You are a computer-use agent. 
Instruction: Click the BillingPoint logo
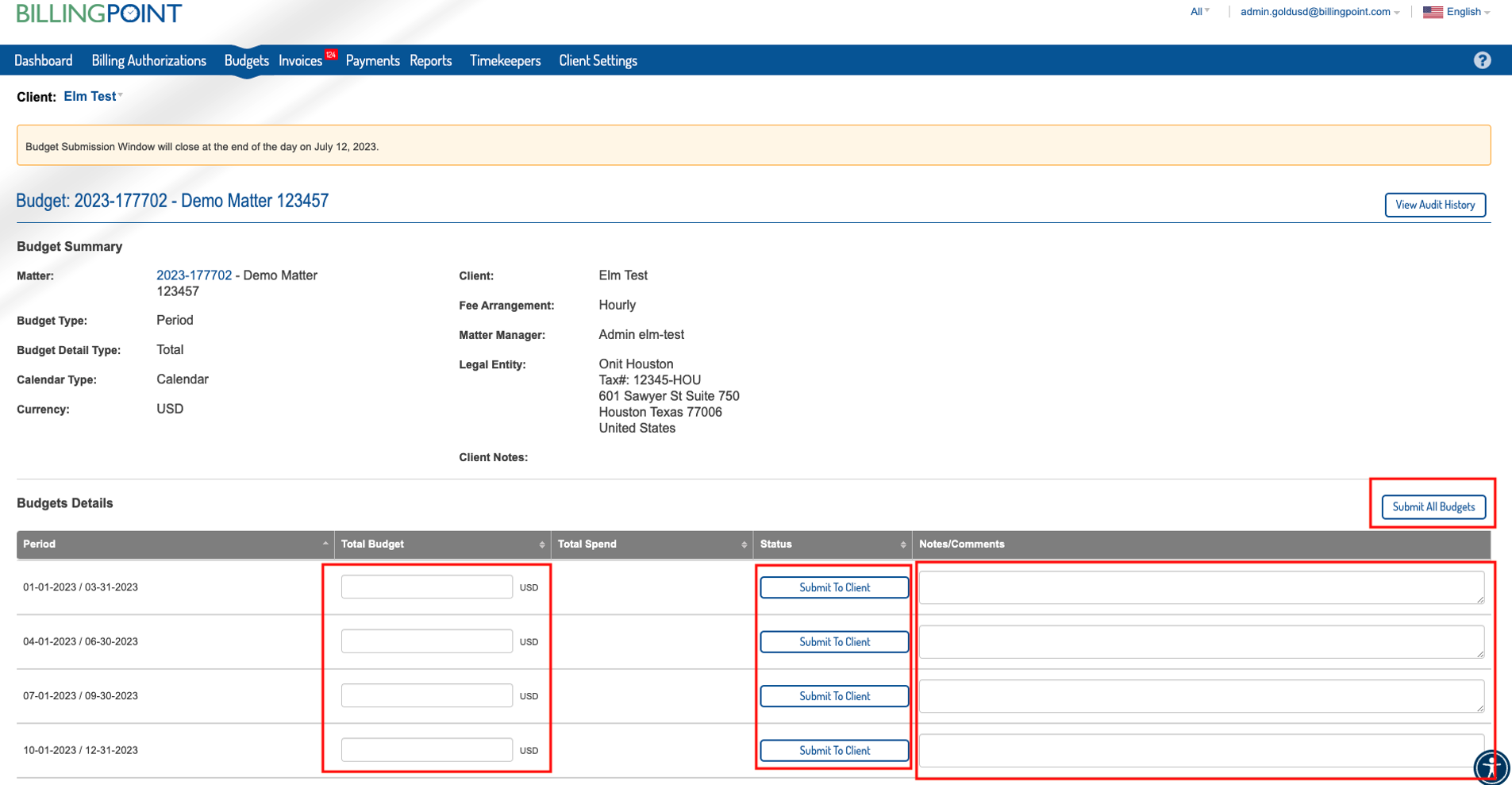click(x=99, y=13)
